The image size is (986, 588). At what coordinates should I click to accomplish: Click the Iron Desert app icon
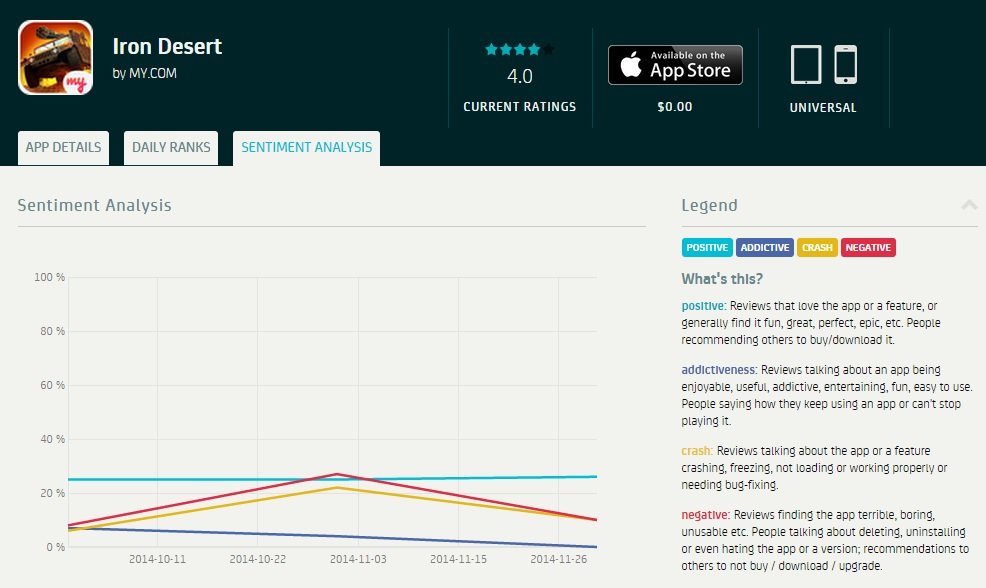tap(55, 57)
